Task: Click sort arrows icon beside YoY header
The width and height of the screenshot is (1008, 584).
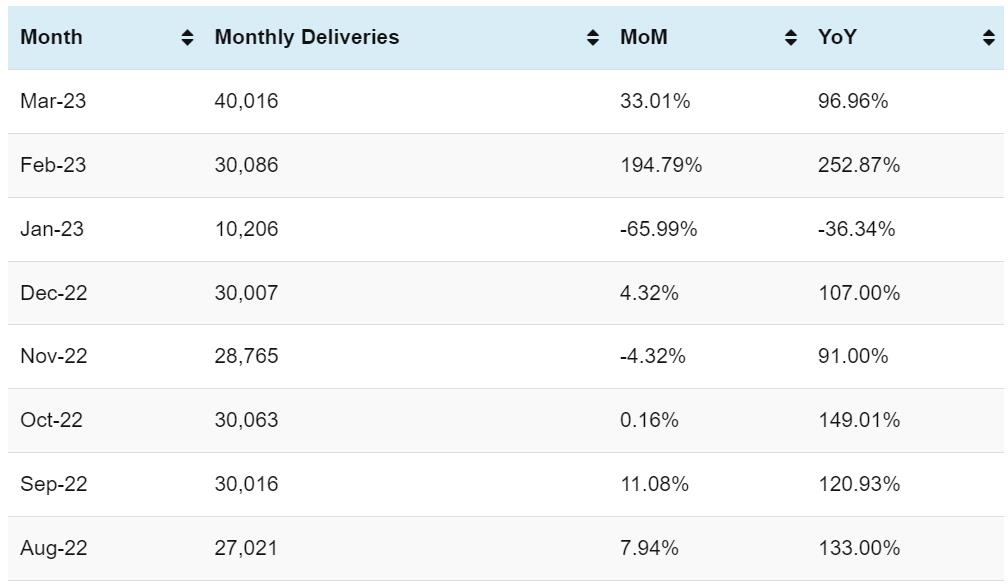Action: (989, 38)
